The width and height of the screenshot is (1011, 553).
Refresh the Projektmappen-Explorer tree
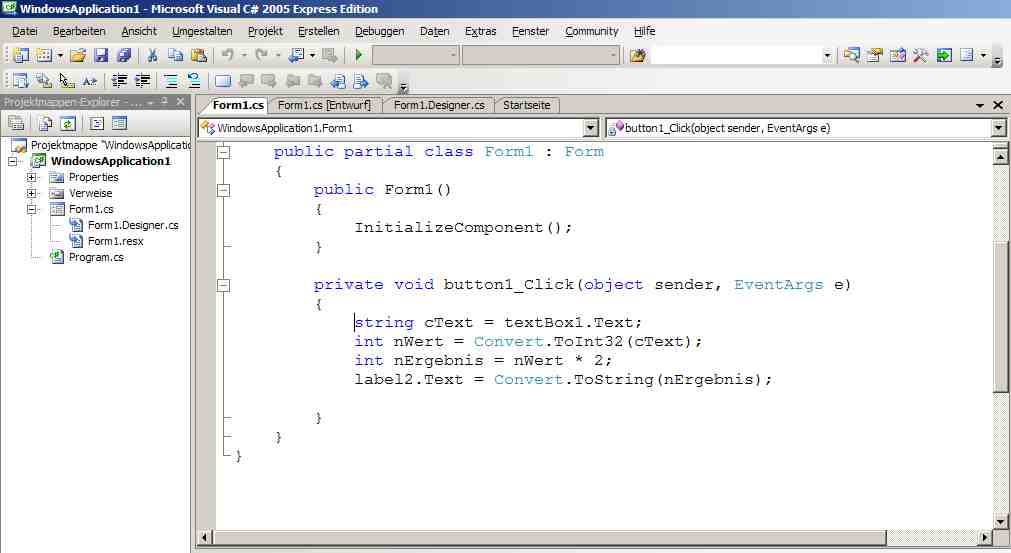point(68,123)
